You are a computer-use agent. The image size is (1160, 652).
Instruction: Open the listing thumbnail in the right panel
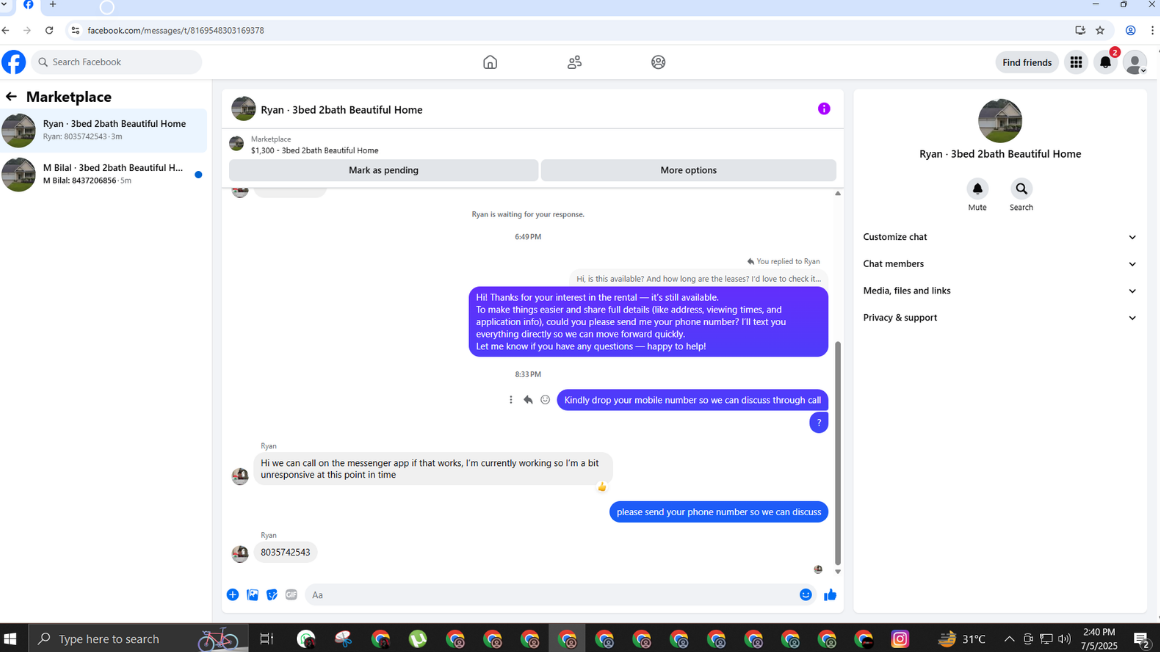(x=999, y=120)
